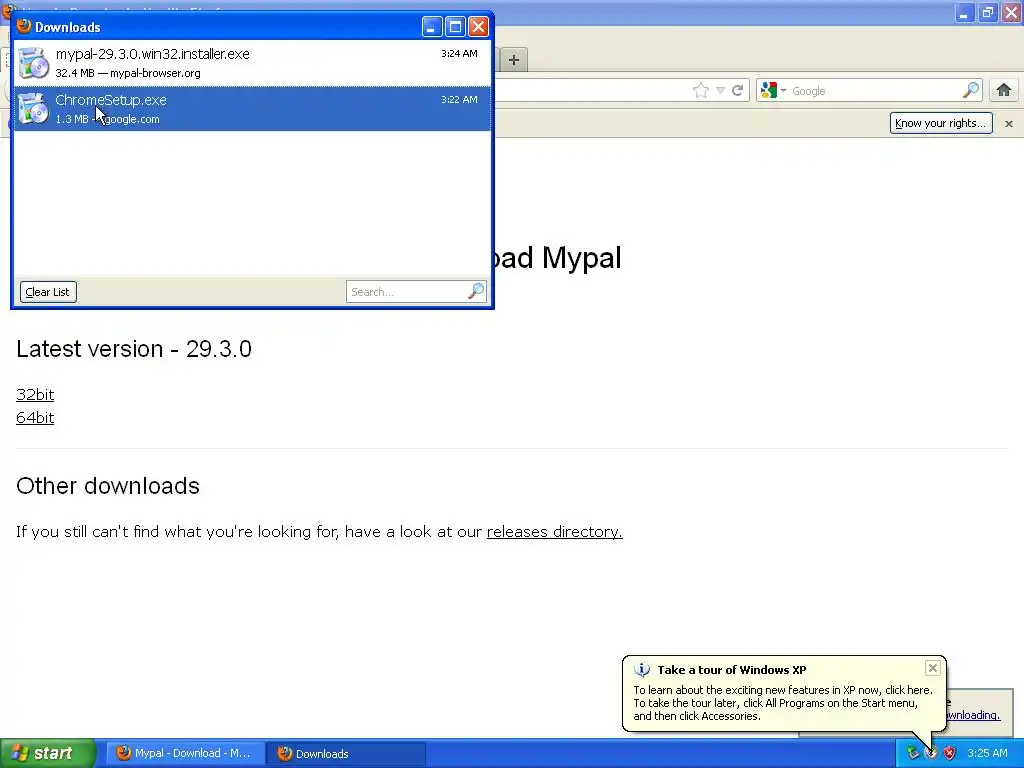
Task: Select the ChromeSetup.exe filename
Action: click(111, 100)
